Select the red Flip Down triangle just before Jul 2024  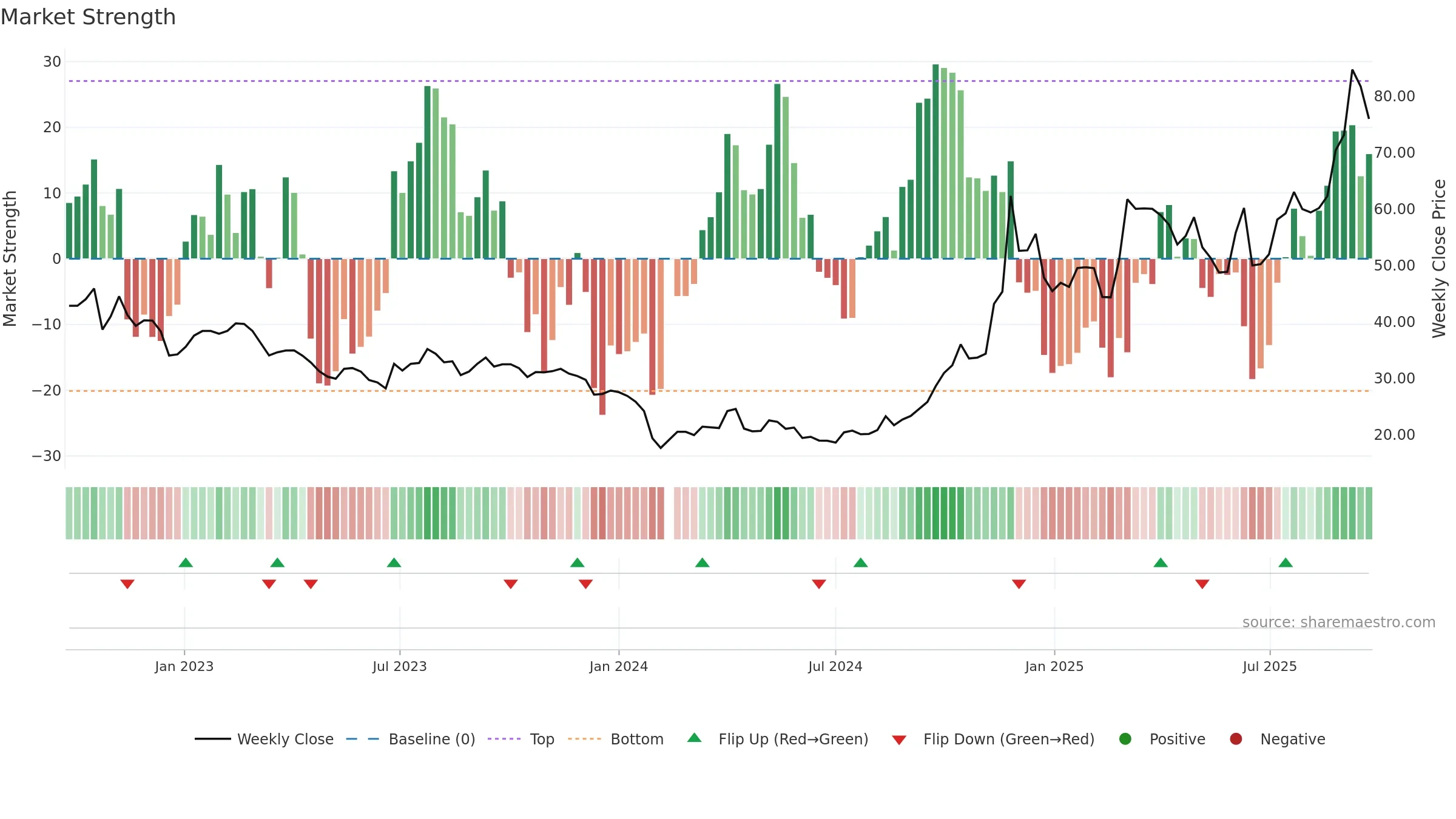[819, 584]
